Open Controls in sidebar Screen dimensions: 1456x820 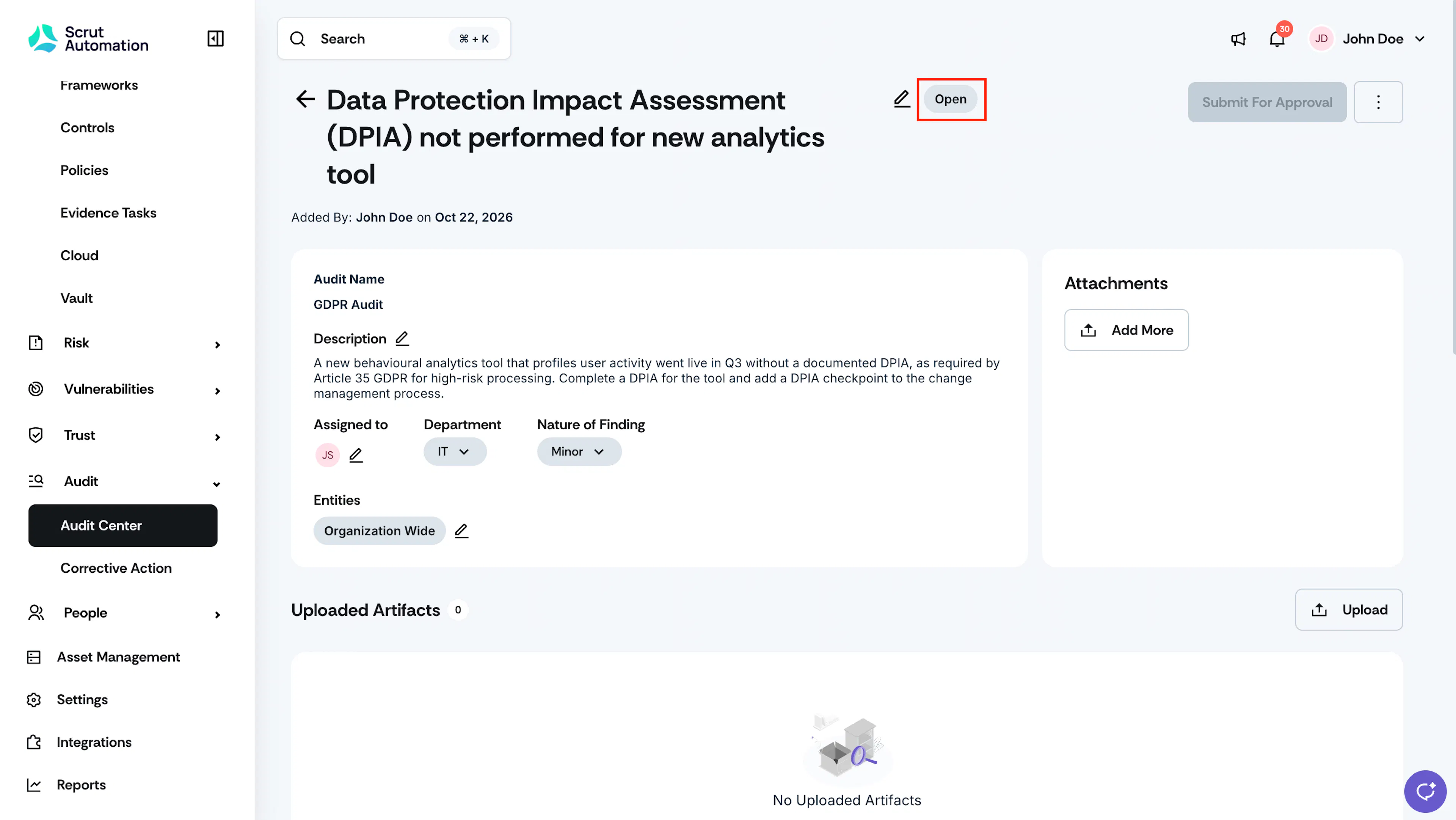tap(87, 127)
